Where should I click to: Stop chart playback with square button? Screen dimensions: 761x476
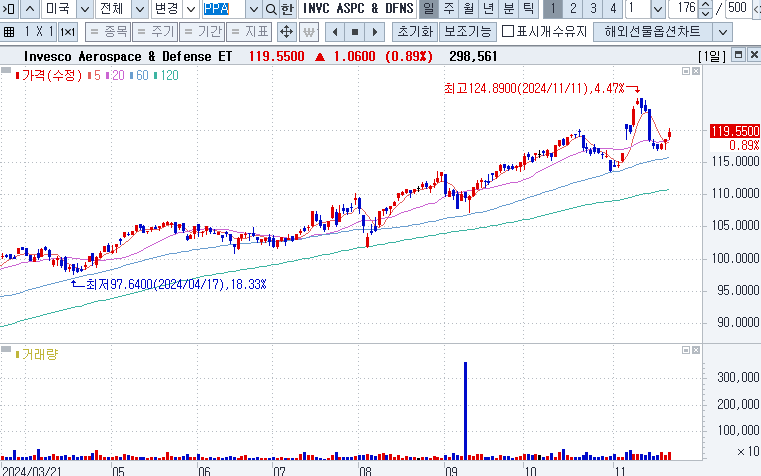tap(355, 32)
